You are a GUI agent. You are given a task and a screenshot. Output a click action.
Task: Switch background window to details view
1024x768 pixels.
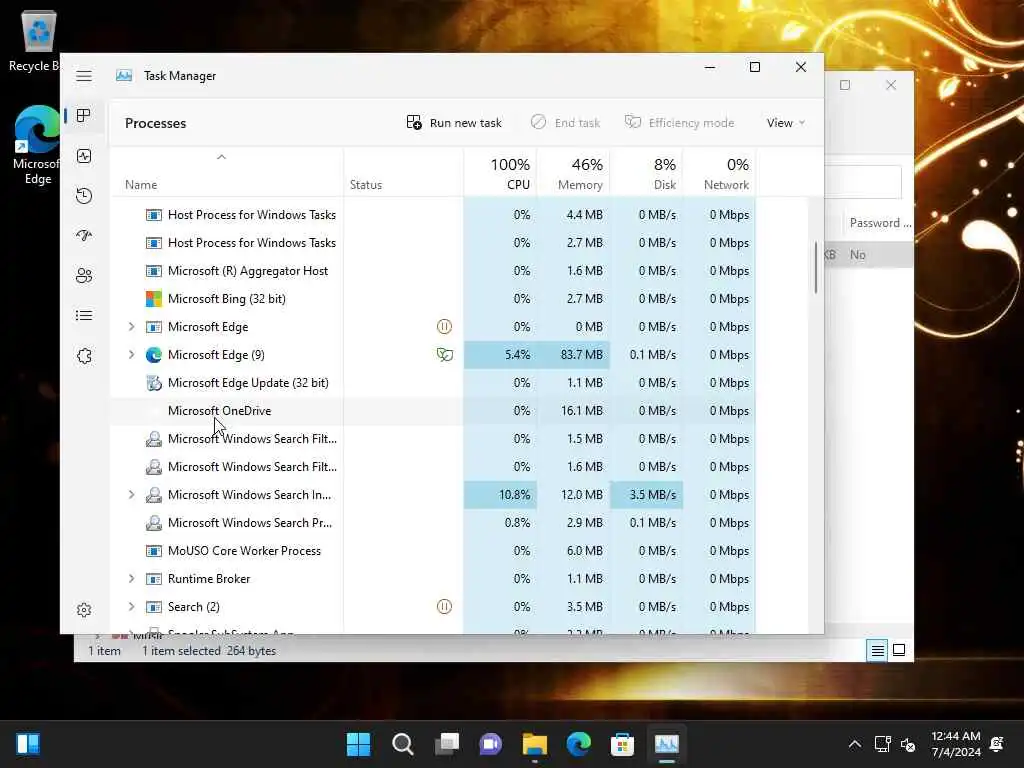click(x=877, y=650)
